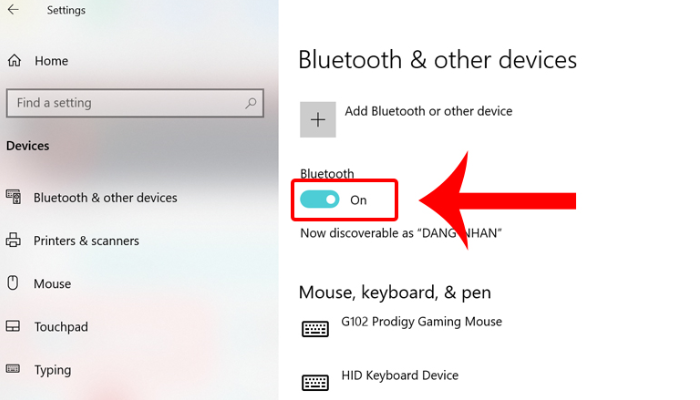Image resolution: width=700 pixels, height=400 pixels.
Task: Turn off the Bluetooth toggle switch
Action: click(320, 200)
